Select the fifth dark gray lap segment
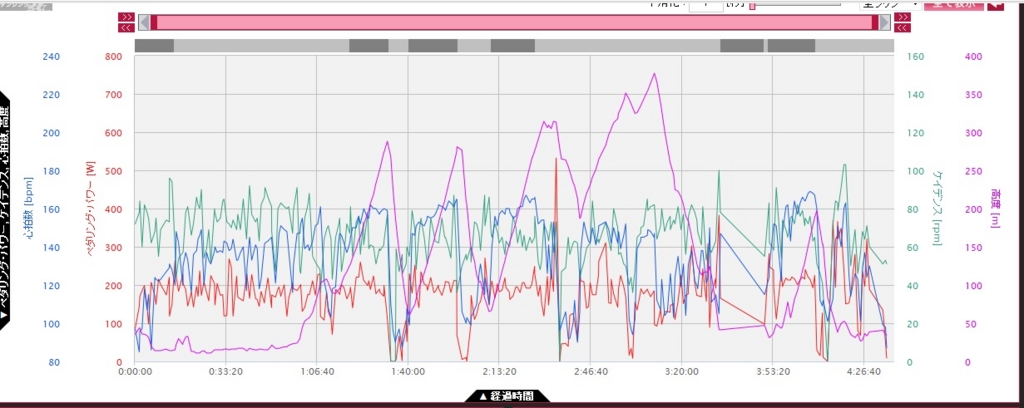Screen dimensions: 1024x408 (742, 46)
